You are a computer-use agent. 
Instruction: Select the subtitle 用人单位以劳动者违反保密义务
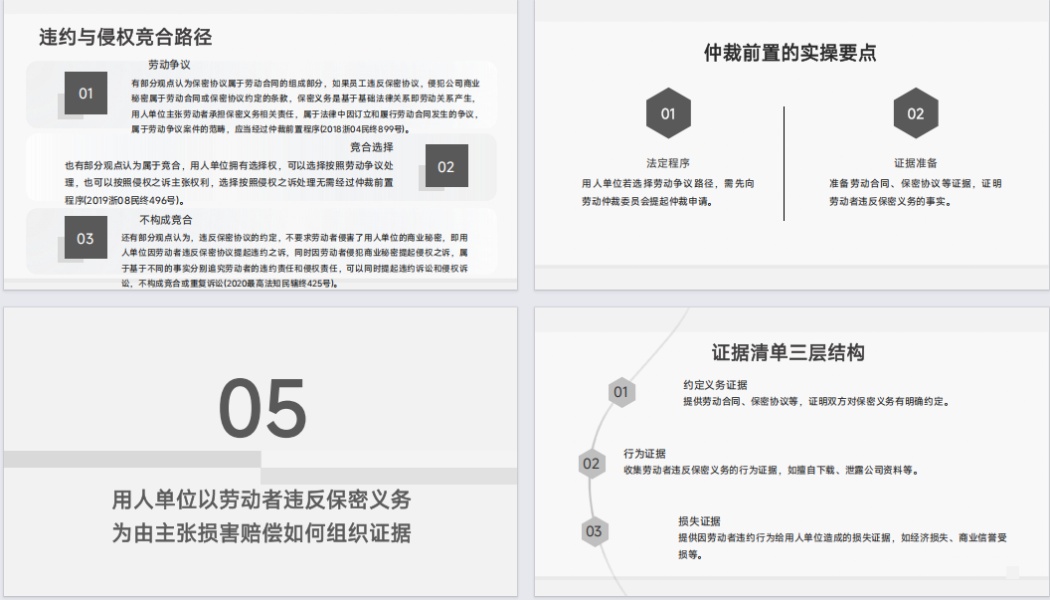tap(261, 500)
